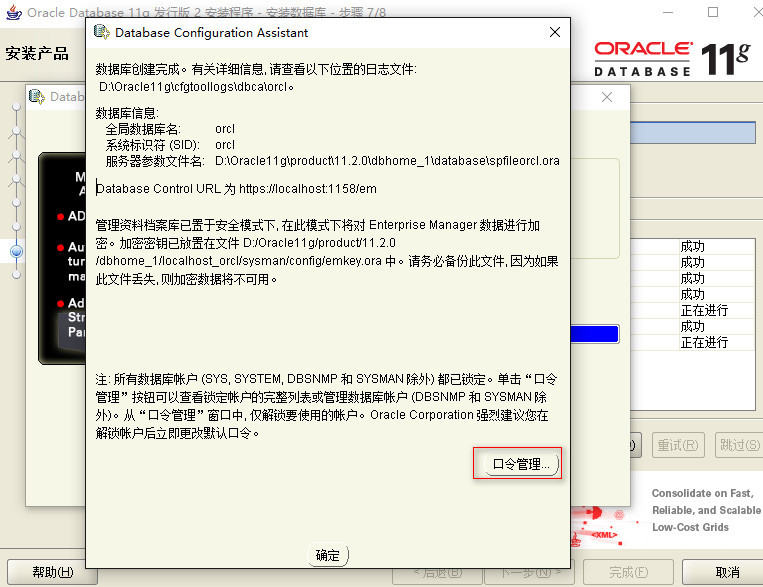Click the icon of the background Database dialog
This screenshot has height=587, width=763.
coord(37,97)
